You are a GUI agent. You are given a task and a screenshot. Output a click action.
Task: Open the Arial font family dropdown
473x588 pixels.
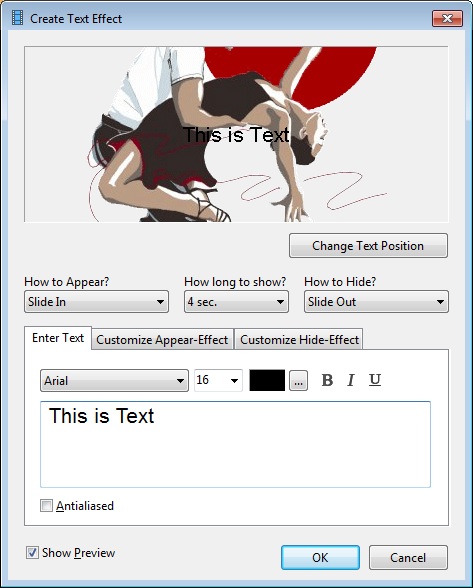[x=114, y=381]
